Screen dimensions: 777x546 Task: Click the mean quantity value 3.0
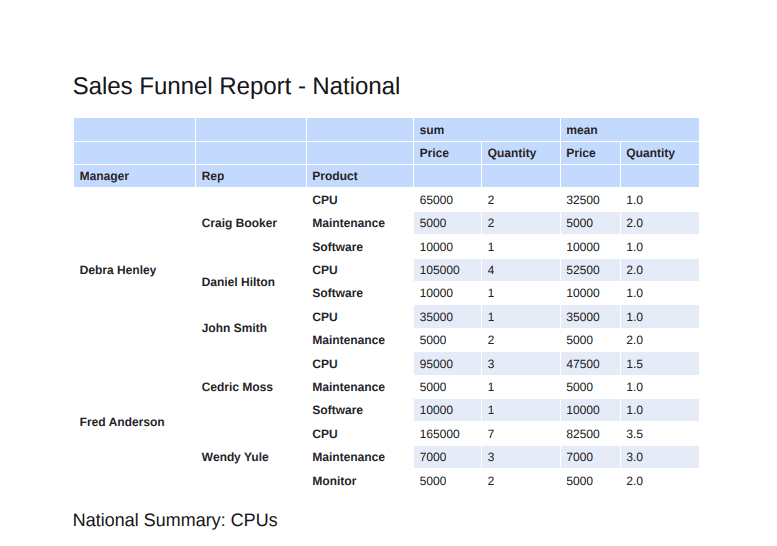(634, 457)
